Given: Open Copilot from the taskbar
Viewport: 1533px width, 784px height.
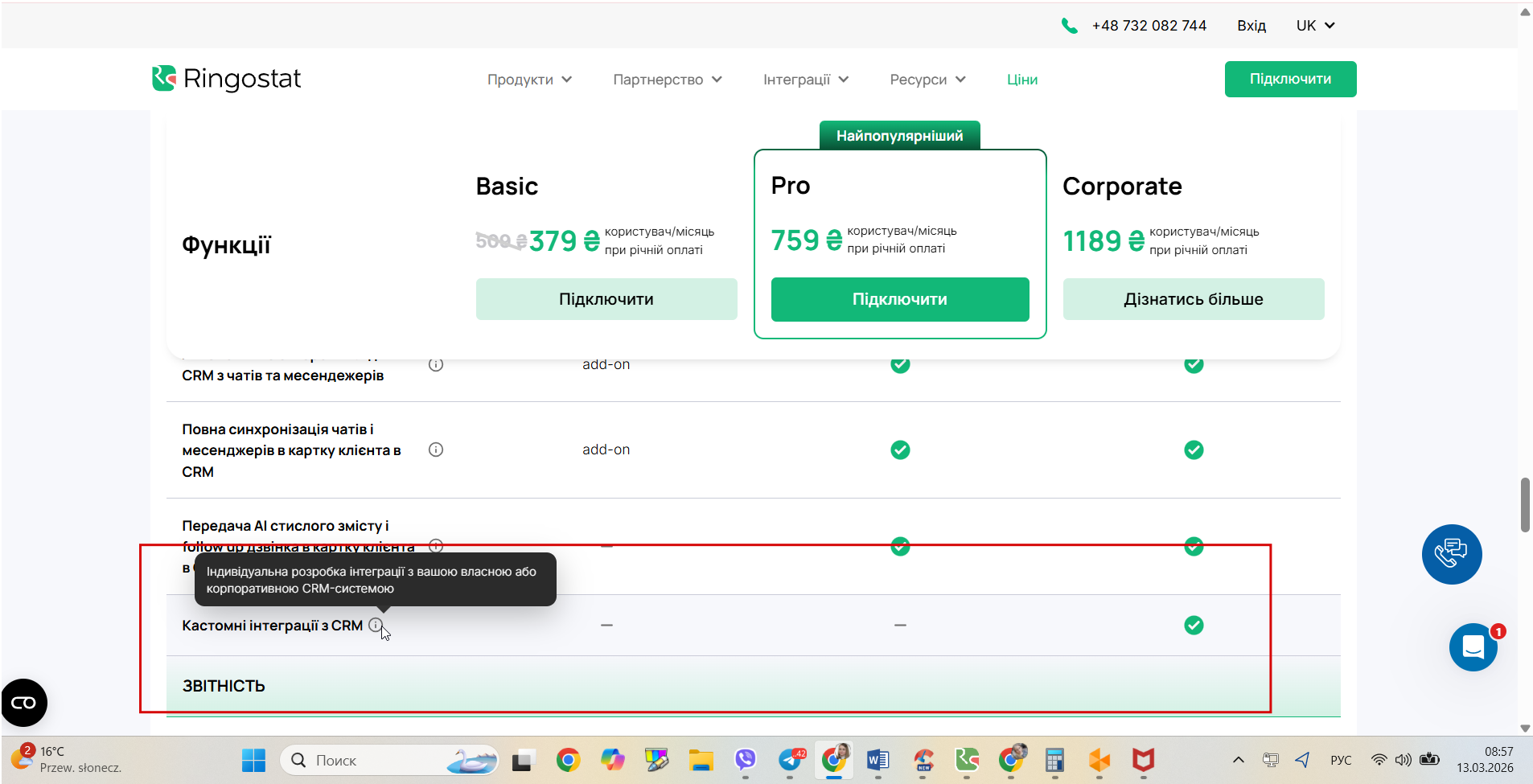Looking at the screenshot, I should pyautogui.click(x=612, y=760).
